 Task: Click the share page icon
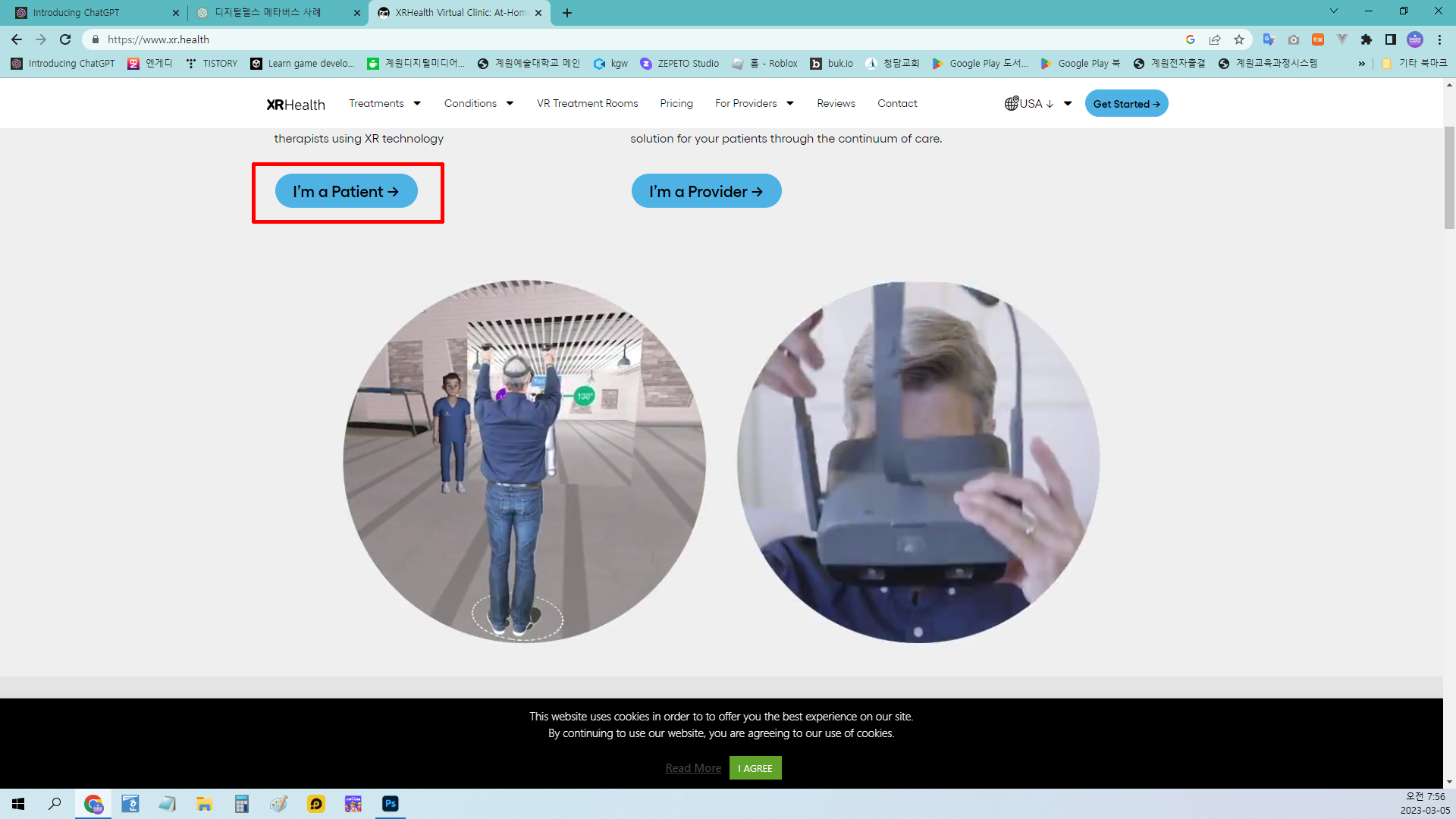(1215, 39)
